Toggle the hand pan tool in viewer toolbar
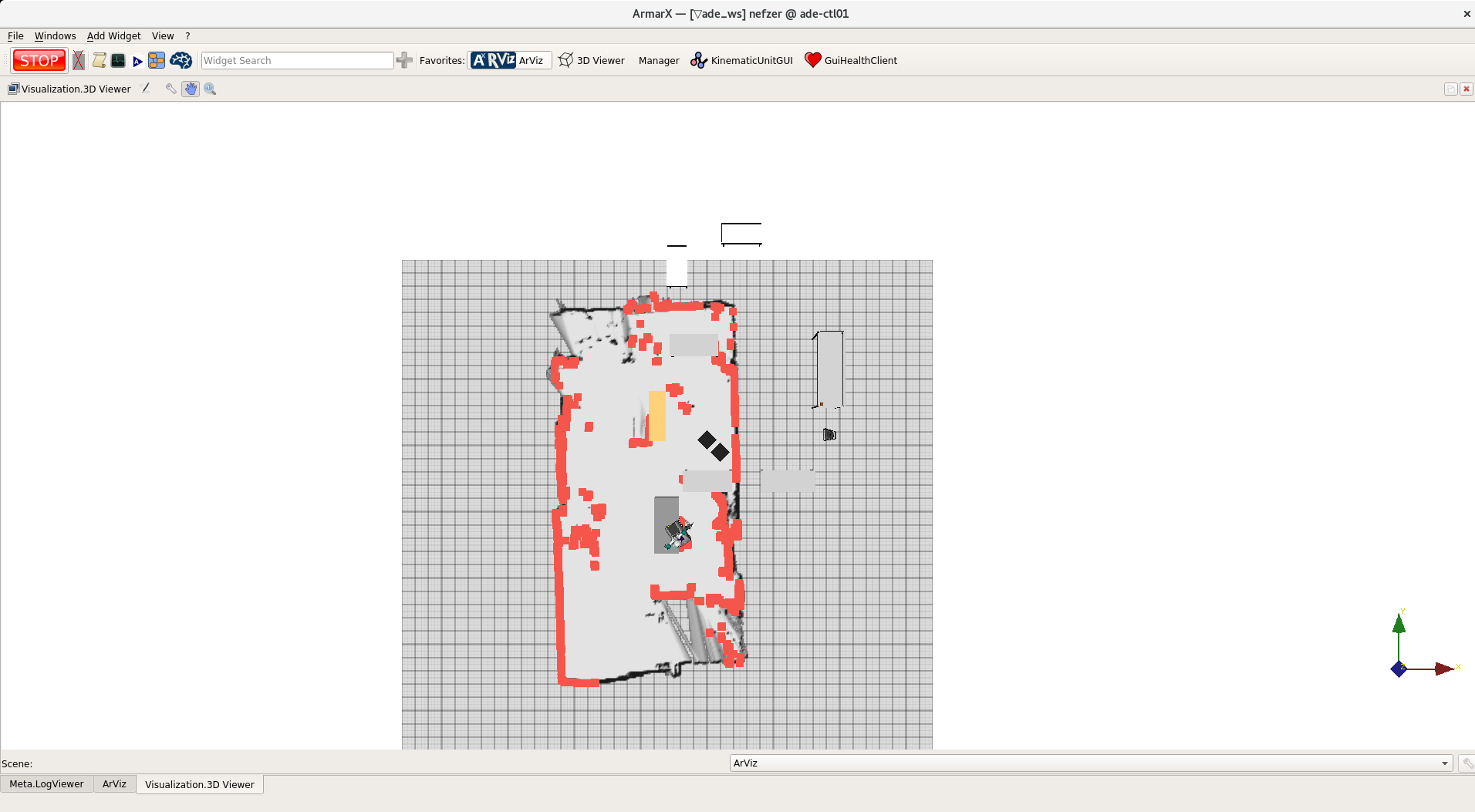The image size is (1475, 812). tap(191, 89)
